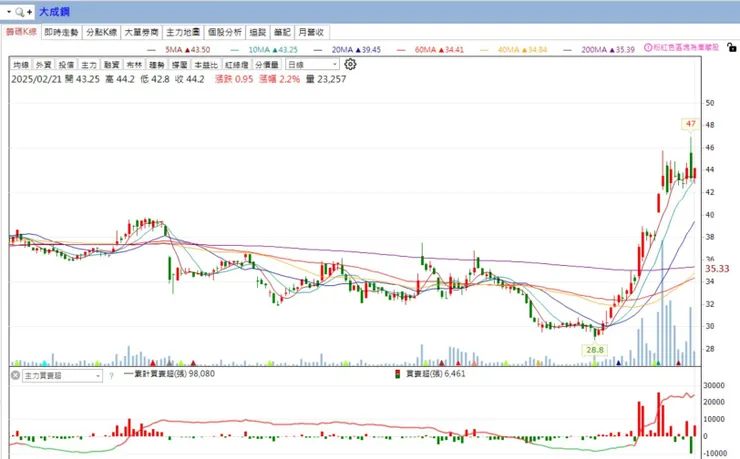Screen dimensions: 740x459
Task: Click the 累計買賣超(張) 98,080 legend
Action: [x=169, y=374]
